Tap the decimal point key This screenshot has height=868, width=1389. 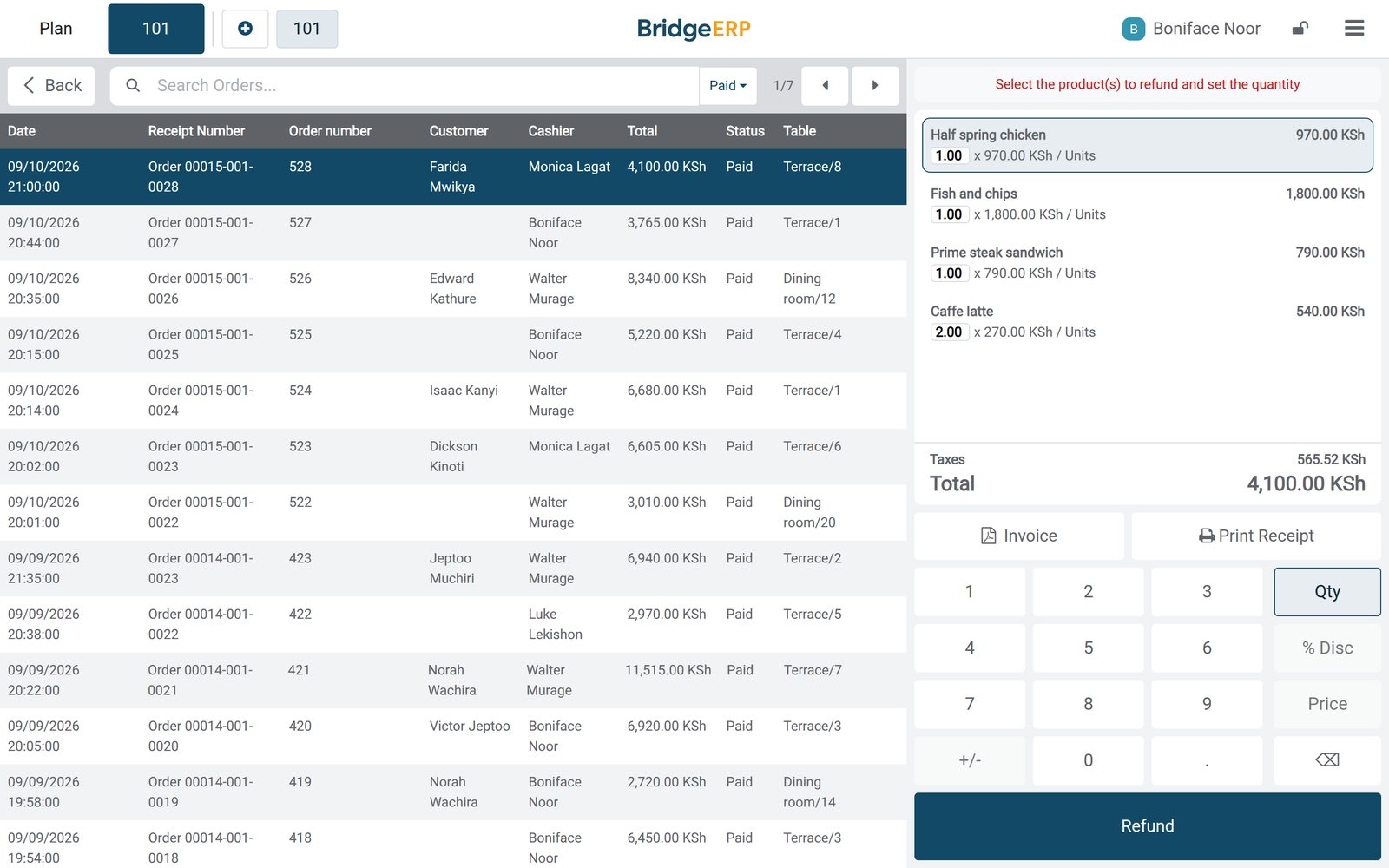(x=1207, y=760)
